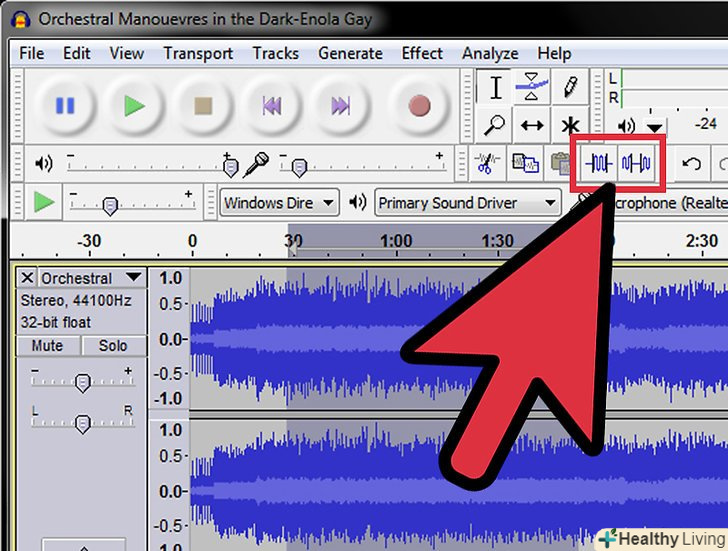Click the upper channel vertical amplitude scale

click(169, 339)
